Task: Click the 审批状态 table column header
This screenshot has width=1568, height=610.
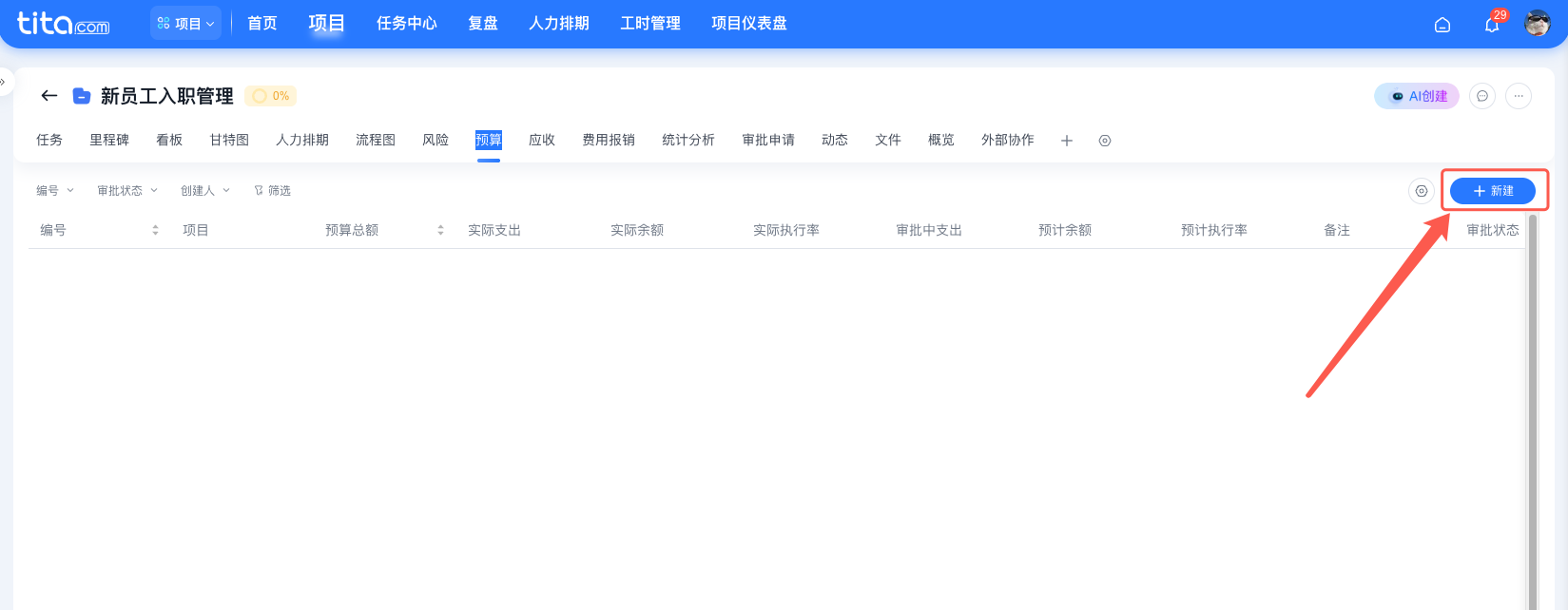Action: (x=1493, y=230)
